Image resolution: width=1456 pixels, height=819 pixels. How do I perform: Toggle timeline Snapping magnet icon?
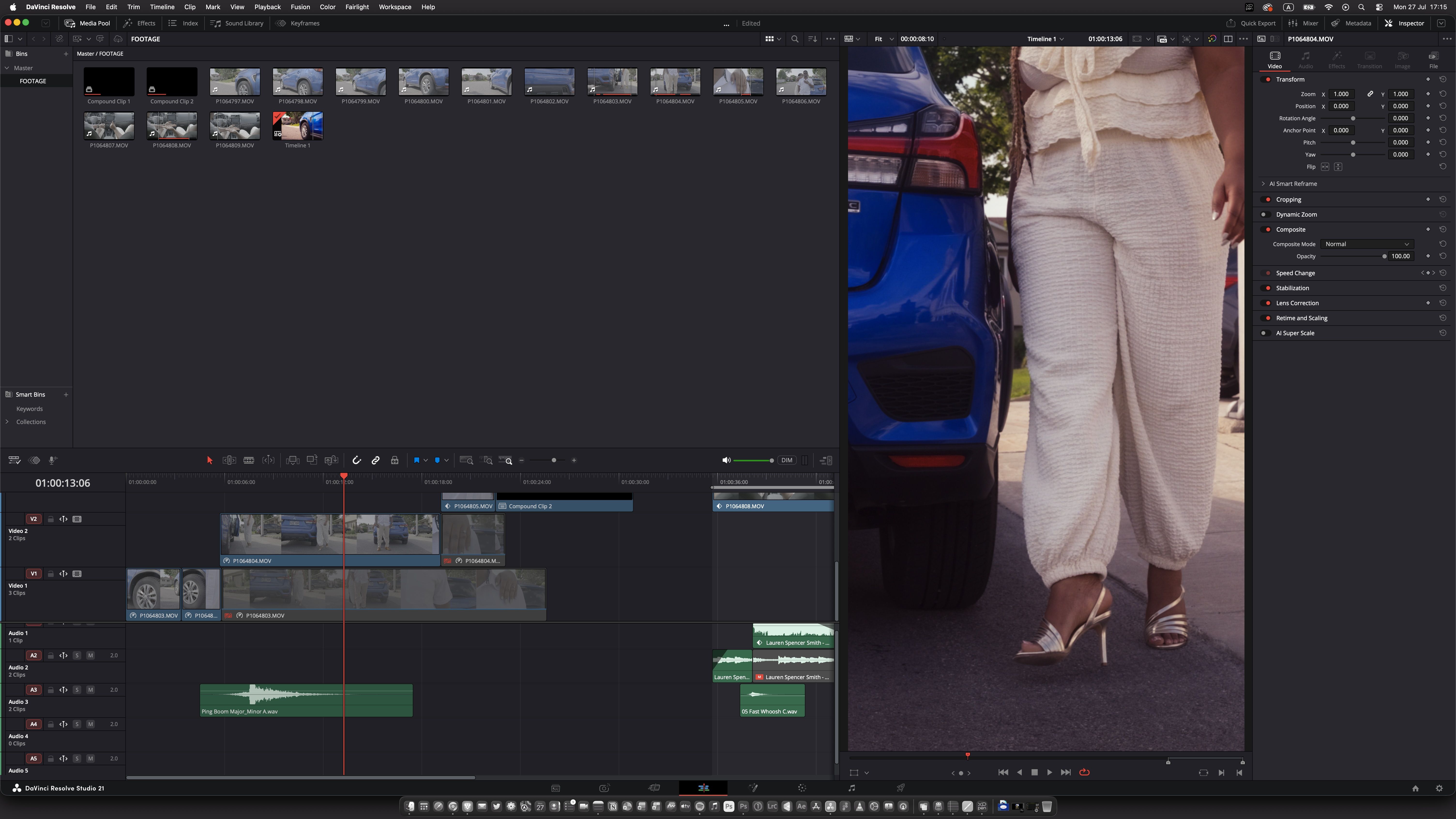click(357, 461)
